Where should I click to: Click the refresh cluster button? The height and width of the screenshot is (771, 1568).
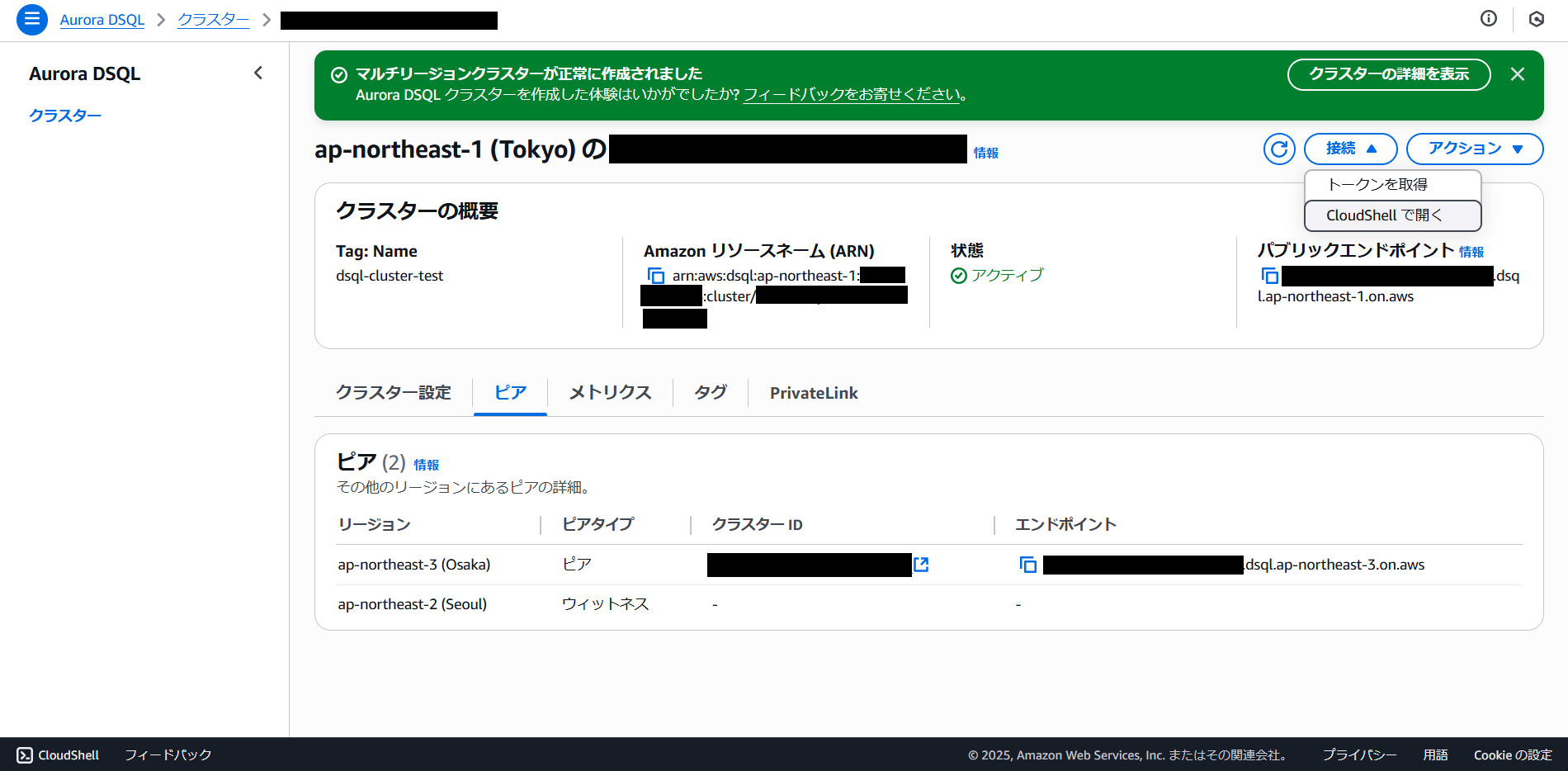[1279, 149]
